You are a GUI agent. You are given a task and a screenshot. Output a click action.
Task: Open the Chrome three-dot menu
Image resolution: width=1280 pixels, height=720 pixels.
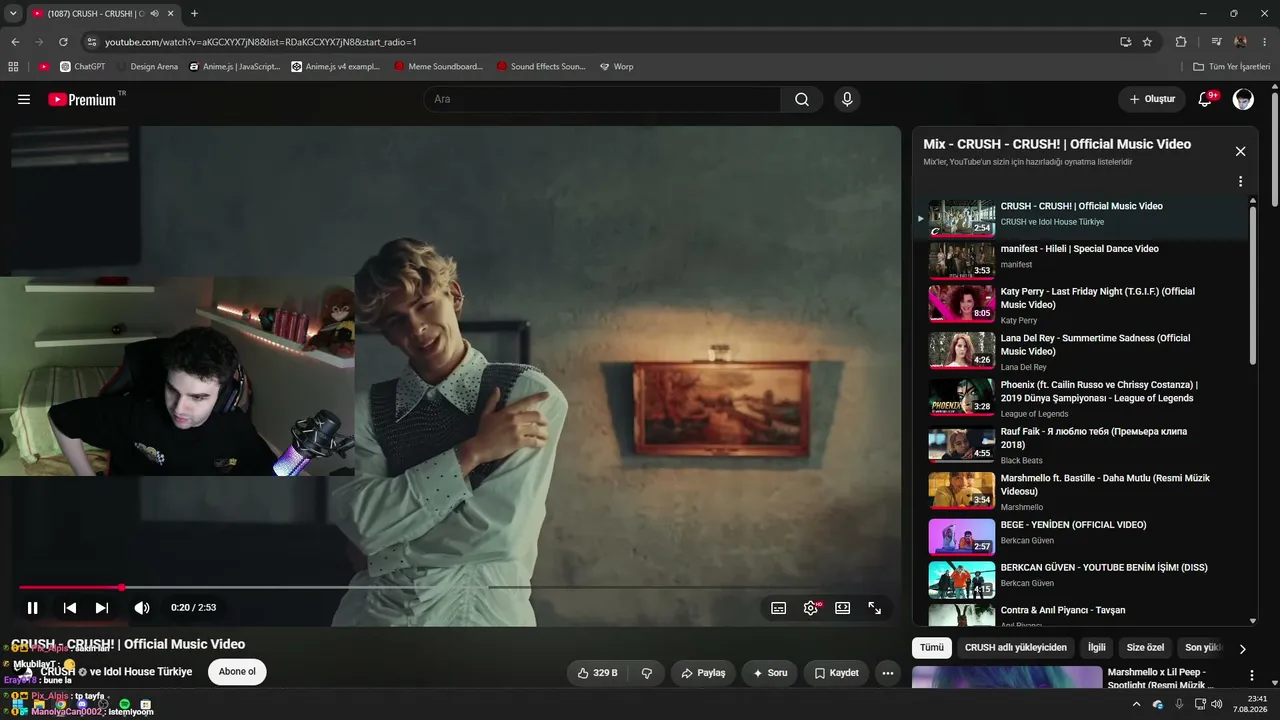1265,42
